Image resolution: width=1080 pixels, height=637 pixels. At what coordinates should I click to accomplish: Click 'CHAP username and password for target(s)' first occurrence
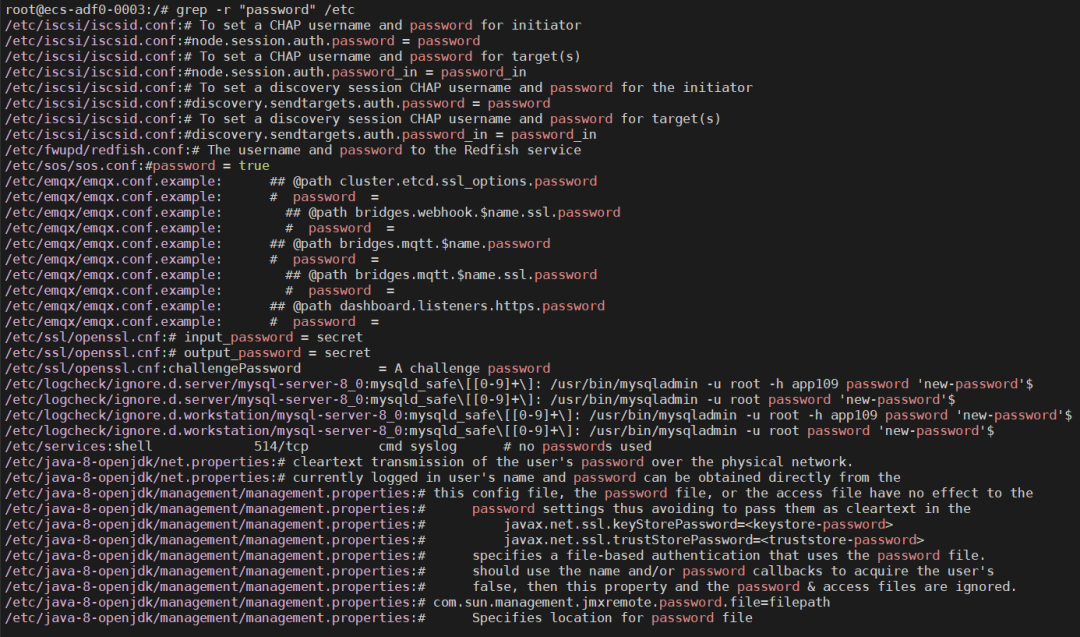pos(293,56)
